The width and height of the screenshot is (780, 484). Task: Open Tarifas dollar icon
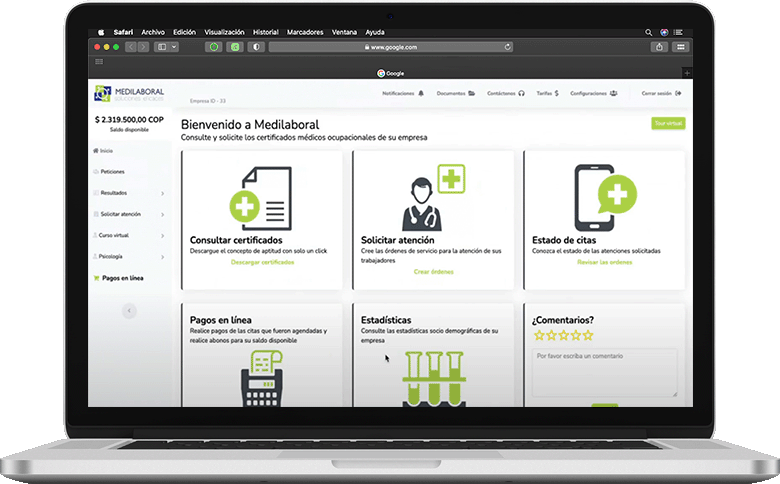tap(556, 93)
